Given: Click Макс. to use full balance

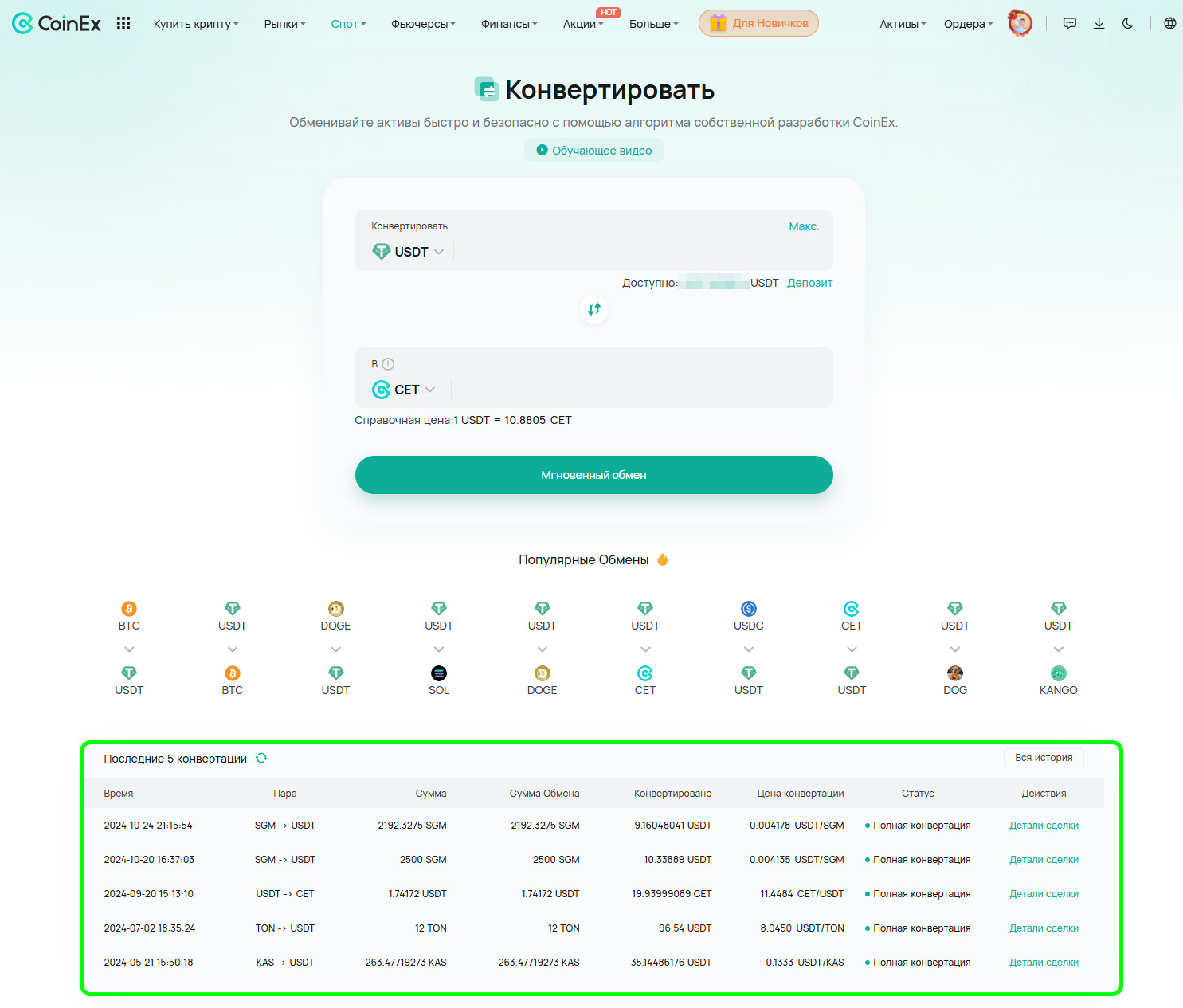Looking at the screenshot, I should pos(804,226).
